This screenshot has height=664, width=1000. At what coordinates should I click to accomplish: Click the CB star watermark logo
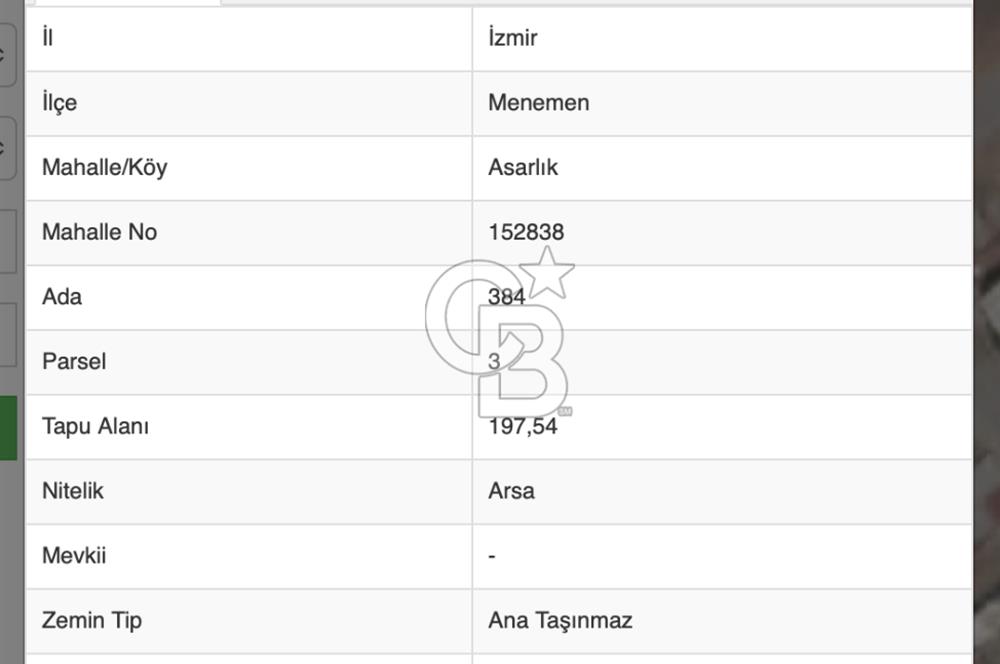pyautogui.click(x=500, y=332)
